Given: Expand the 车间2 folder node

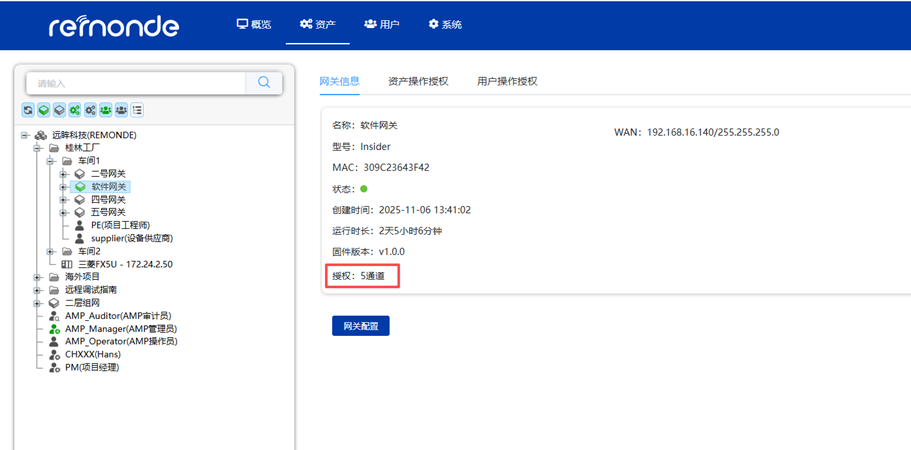Looking at the screenshot, I should click(x=51, y=251).
